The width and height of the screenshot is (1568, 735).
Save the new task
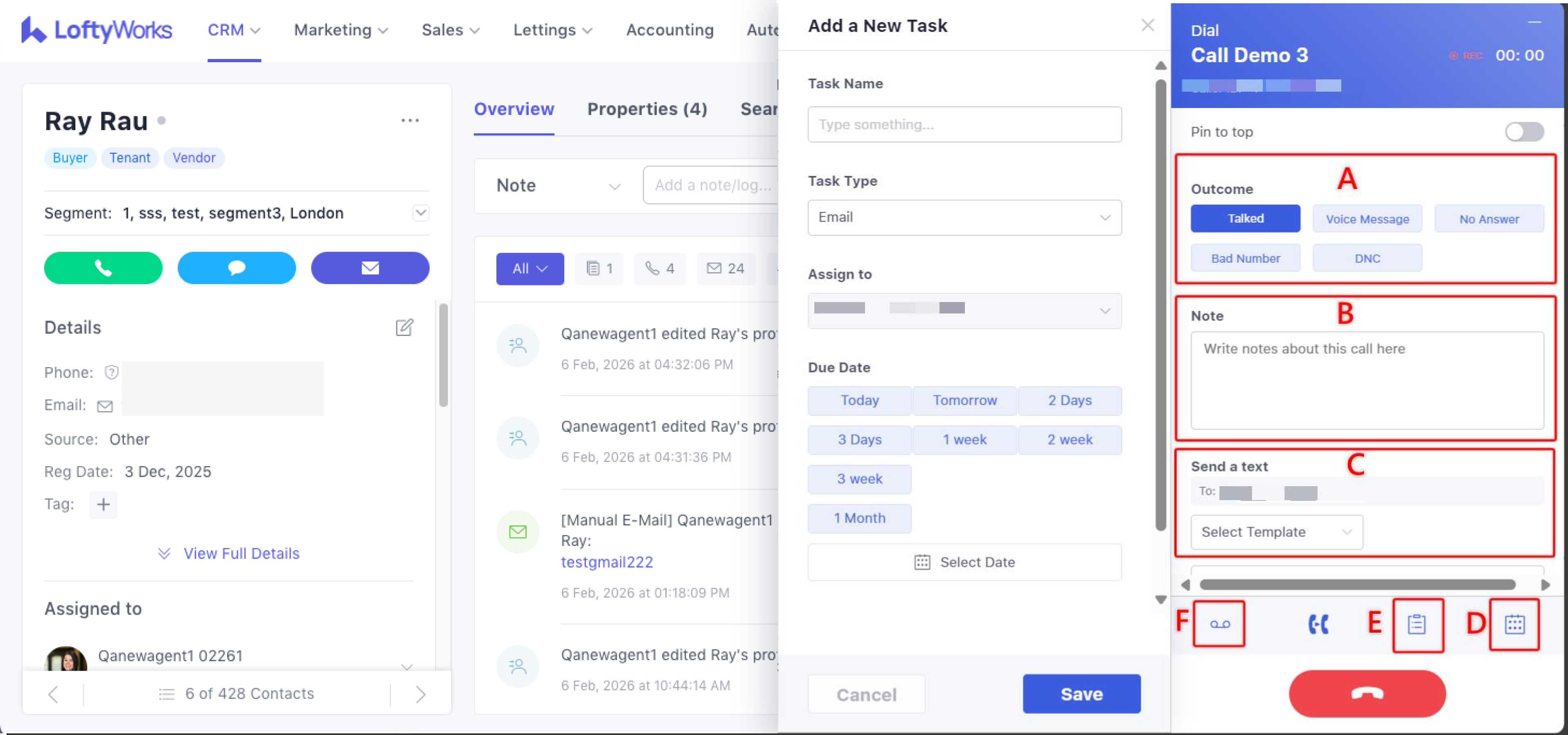1081,694
